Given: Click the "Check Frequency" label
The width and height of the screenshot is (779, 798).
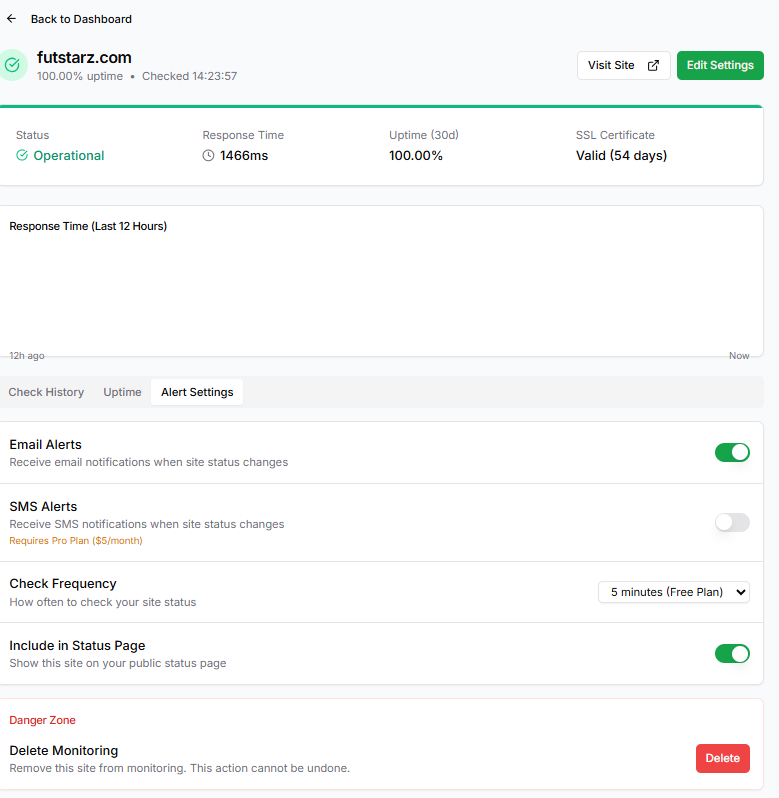Looking at the screenshot, I should (x=63, y=583).
